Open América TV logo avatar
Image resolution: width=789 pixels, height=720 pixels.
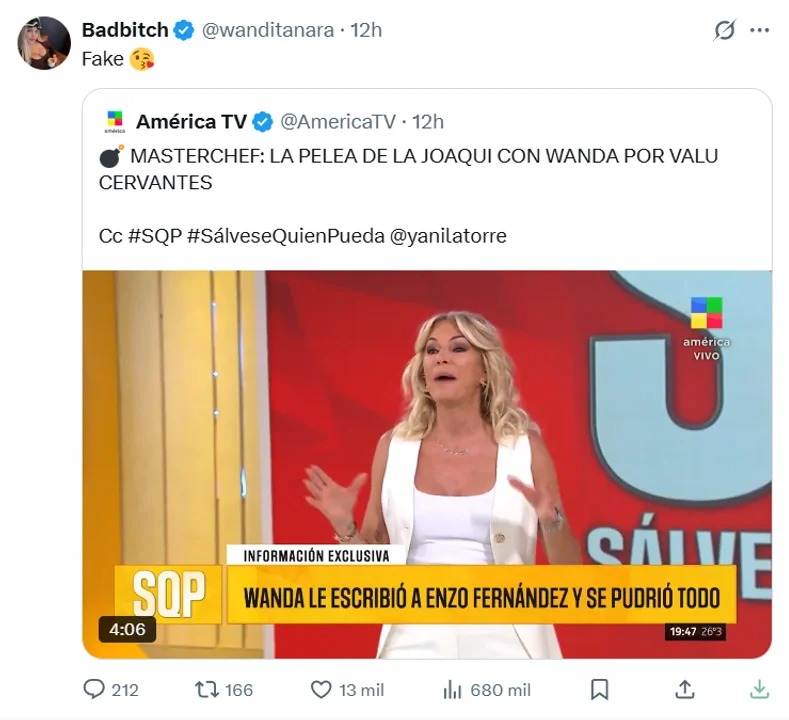coord(115,122)
